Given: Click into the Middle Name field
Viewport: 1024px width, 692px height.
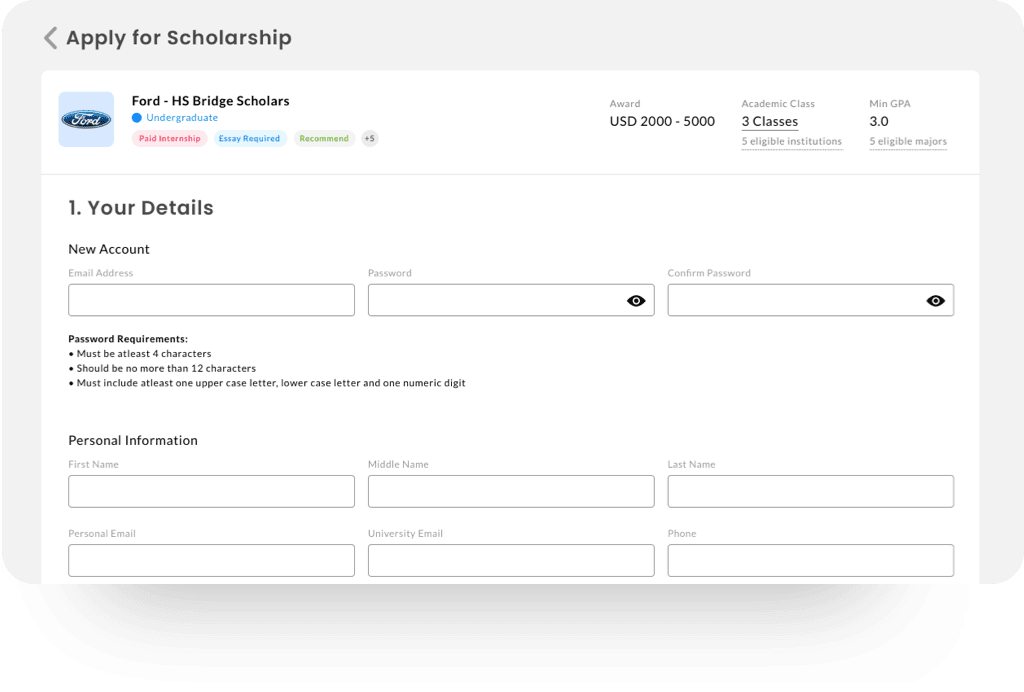Looking at the screenshot, I should 511,491.
